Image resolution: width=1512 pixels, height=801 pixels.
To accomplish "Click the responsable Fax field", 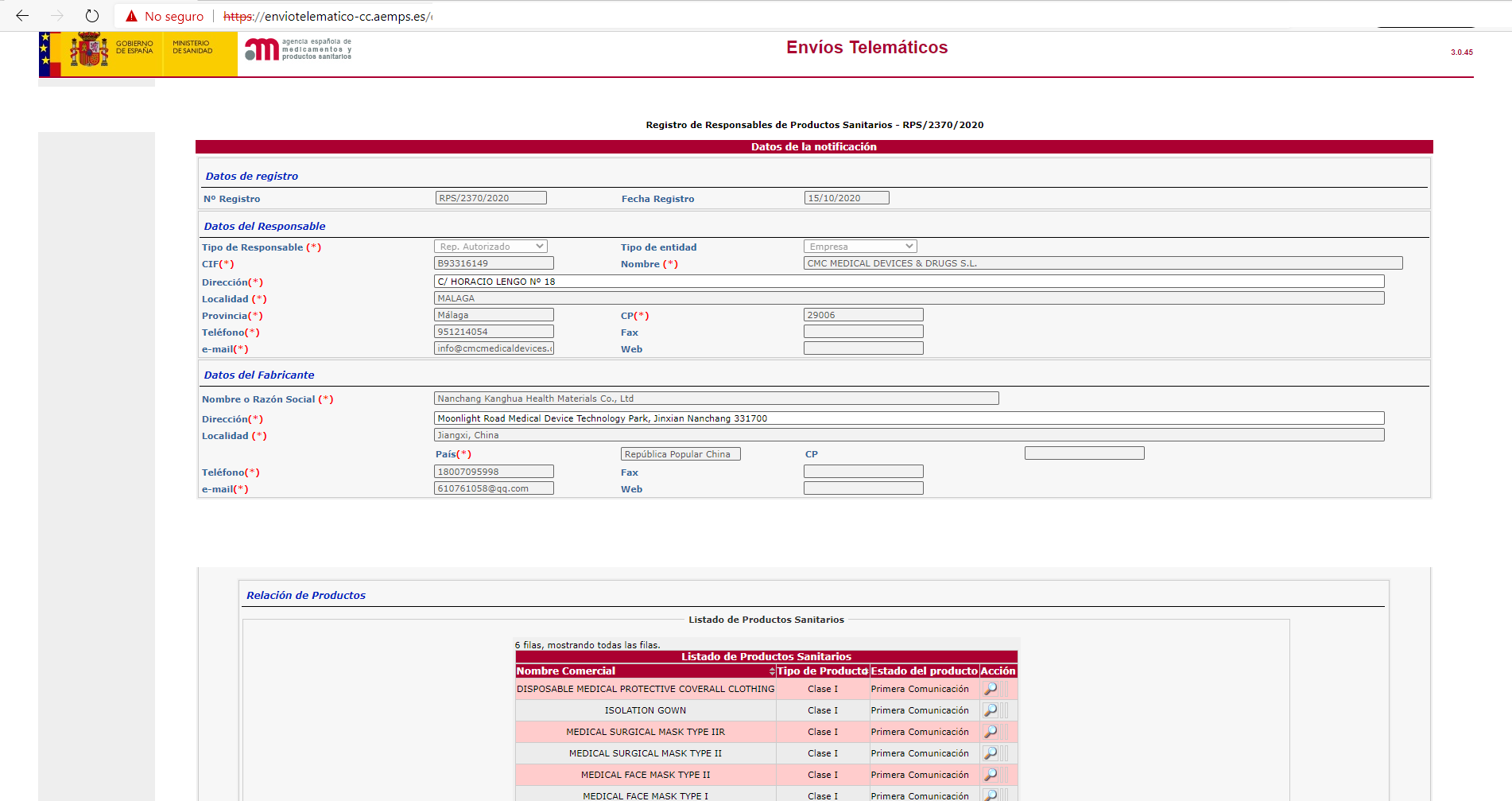I will point(863,332).
